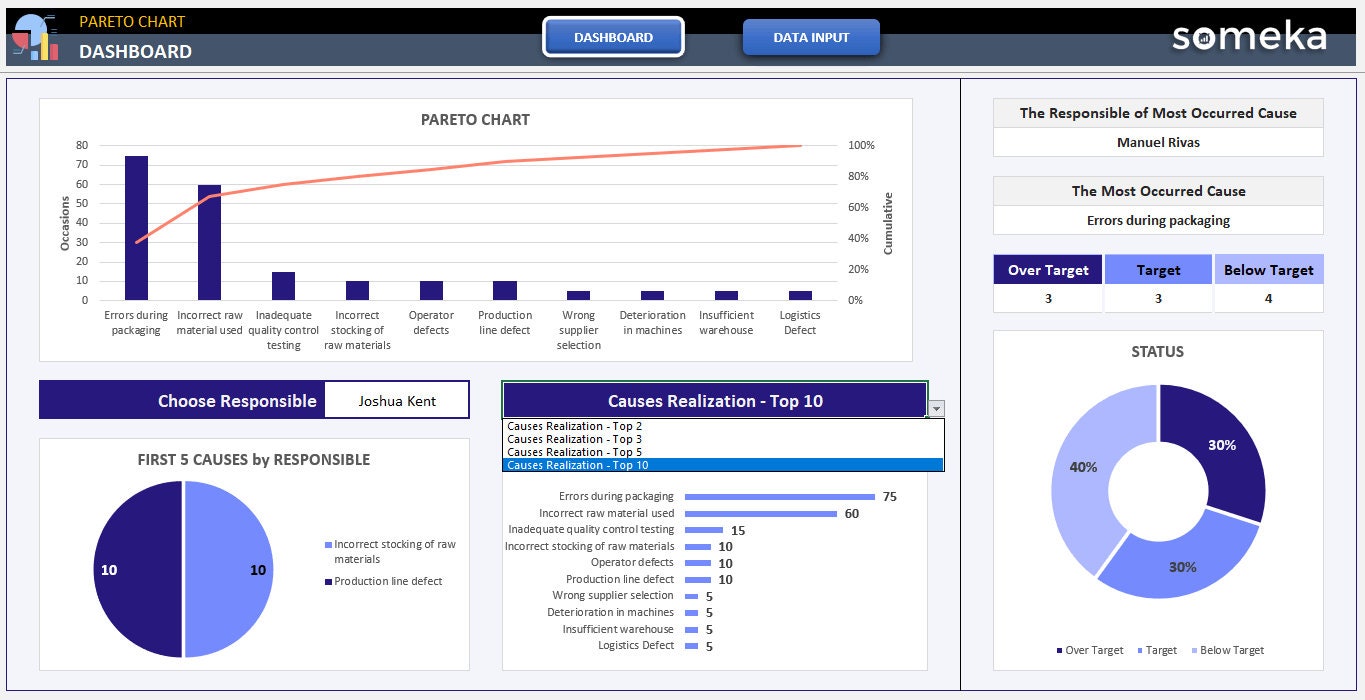Click the Over Target legend swatch
This screenshot has height=700, width=1365.
coord(1059,651)
